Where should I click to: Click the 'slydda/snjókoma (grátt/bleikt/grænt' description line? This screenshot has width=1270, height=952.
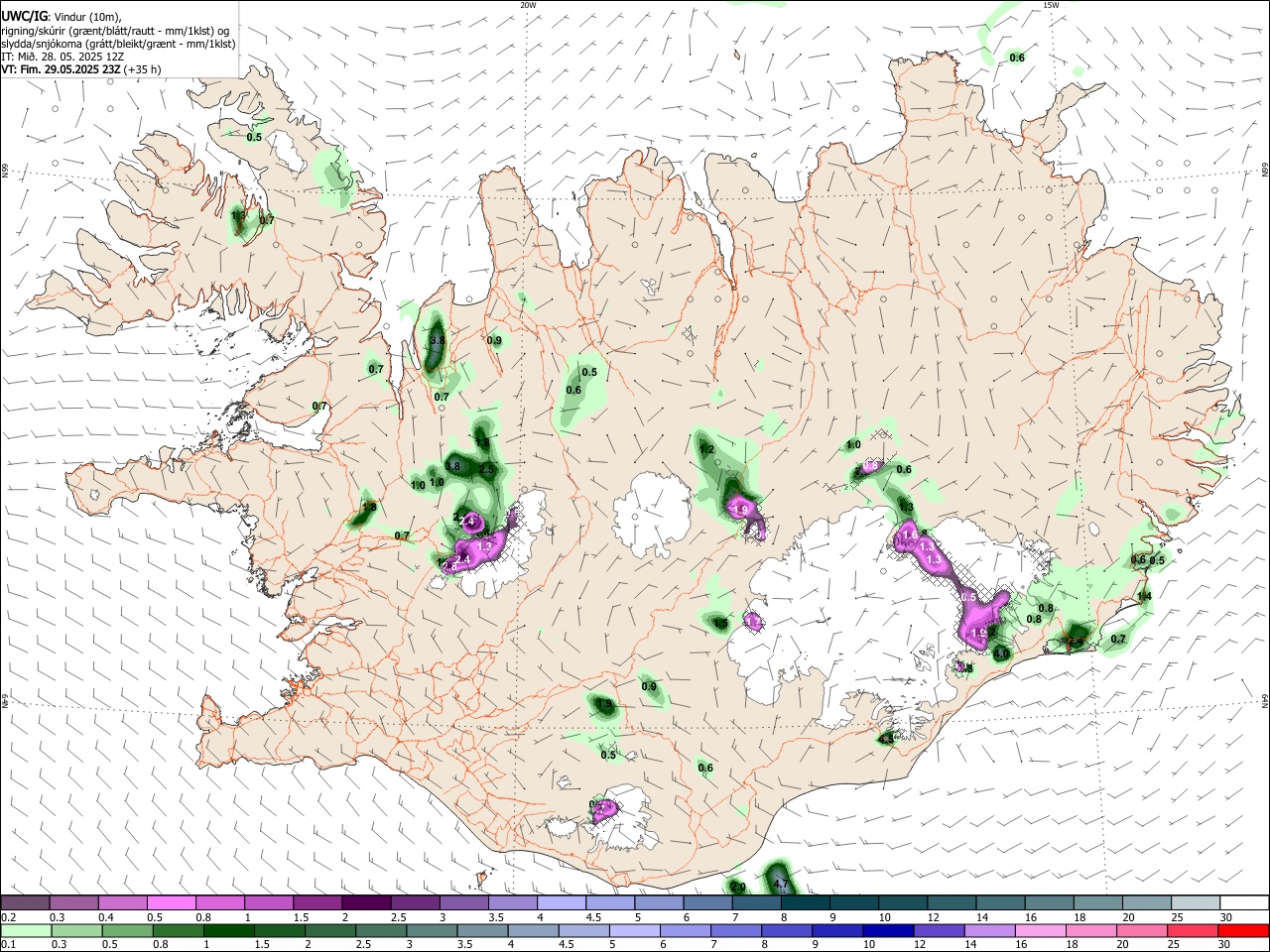[118, 44]
